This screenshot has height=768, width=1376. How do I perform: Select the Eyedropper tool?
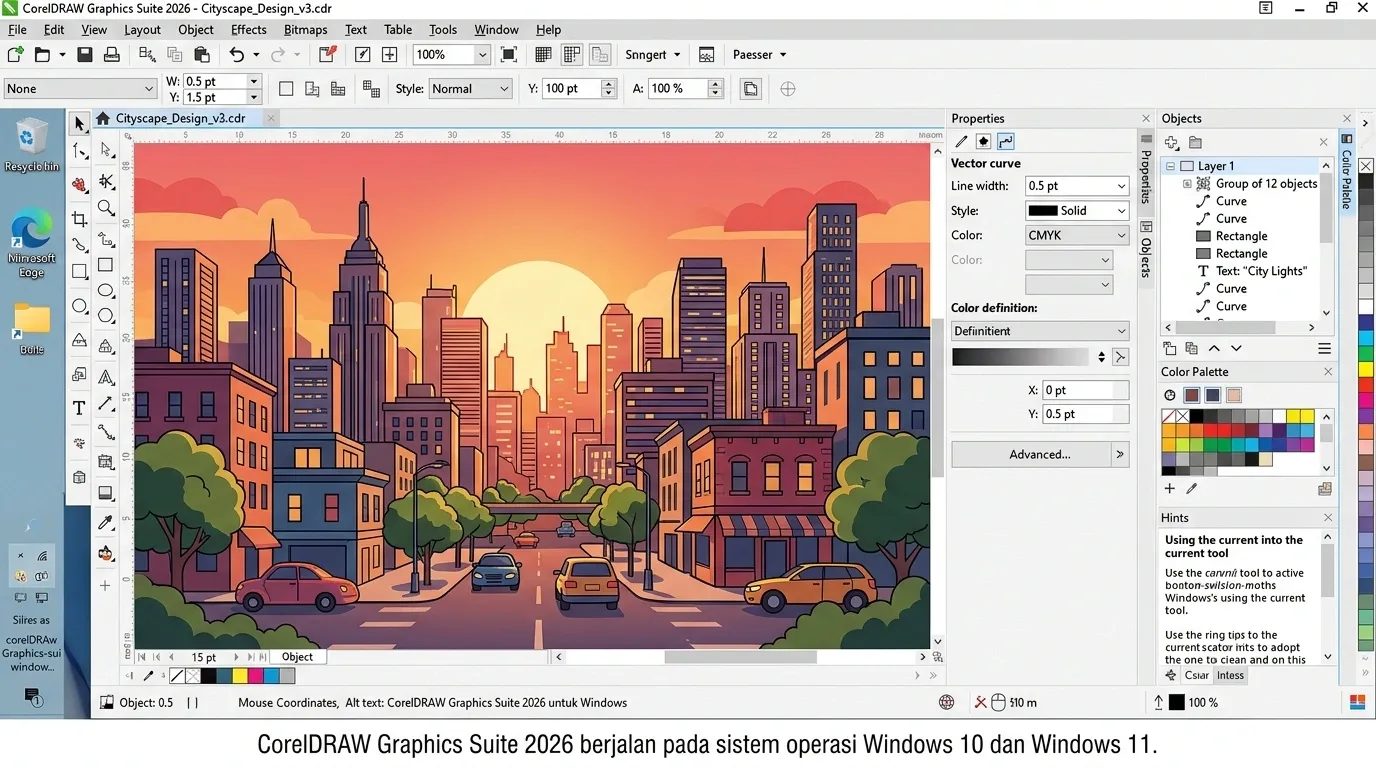(106, 522)
